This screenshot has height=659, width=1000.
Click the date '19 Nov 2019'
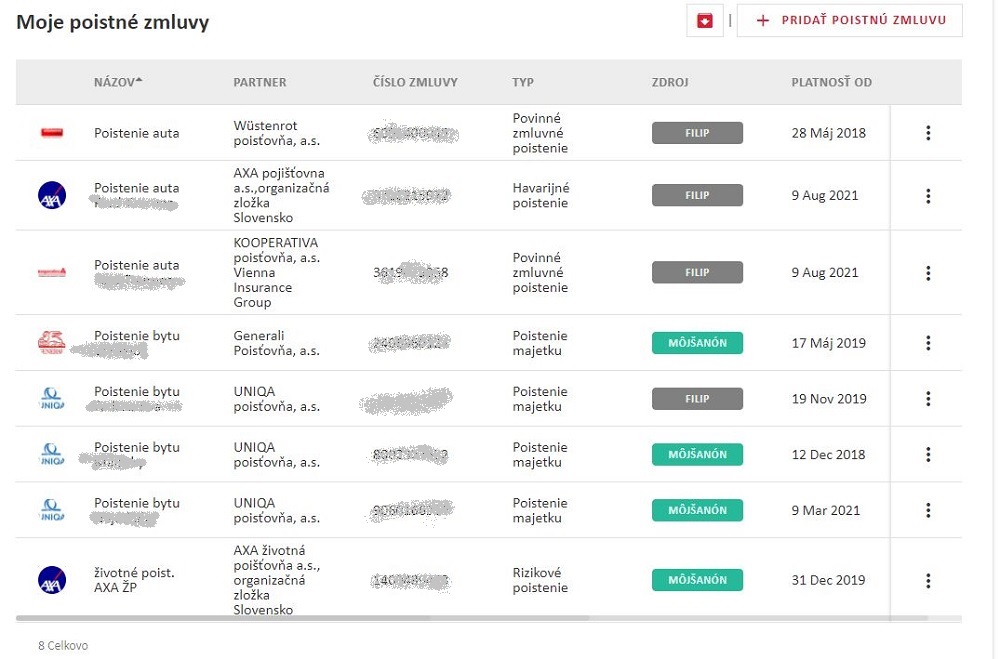[x=829, y=399]
